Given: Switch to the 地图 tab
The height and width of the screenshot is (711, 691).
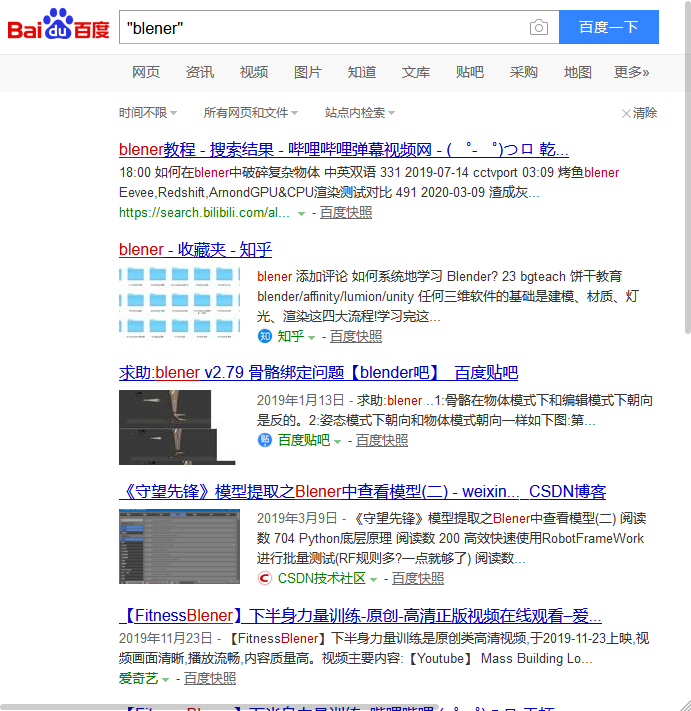Looking at the screenshot, I should coord(578,72).
